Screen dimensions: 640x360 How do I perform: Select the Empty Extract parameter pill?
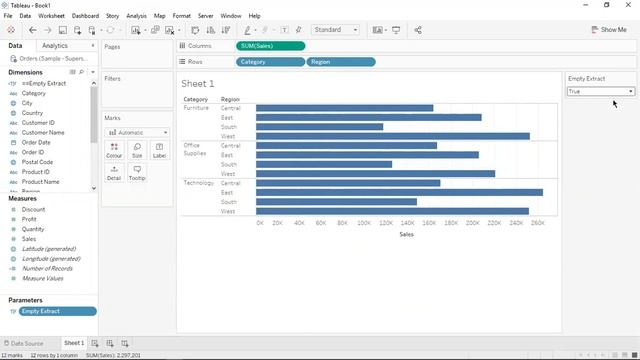pyautogui.click(x=58, y=311)
